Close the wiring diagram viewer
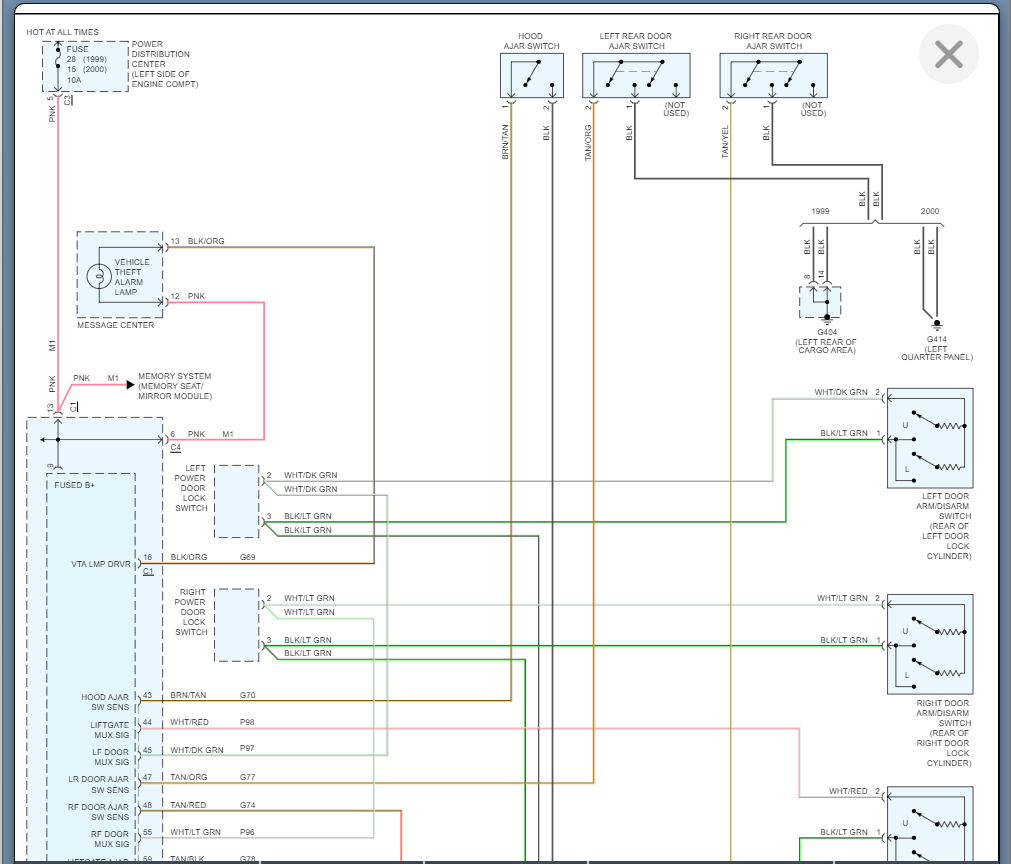1011x864 pixels. point(947,54)
